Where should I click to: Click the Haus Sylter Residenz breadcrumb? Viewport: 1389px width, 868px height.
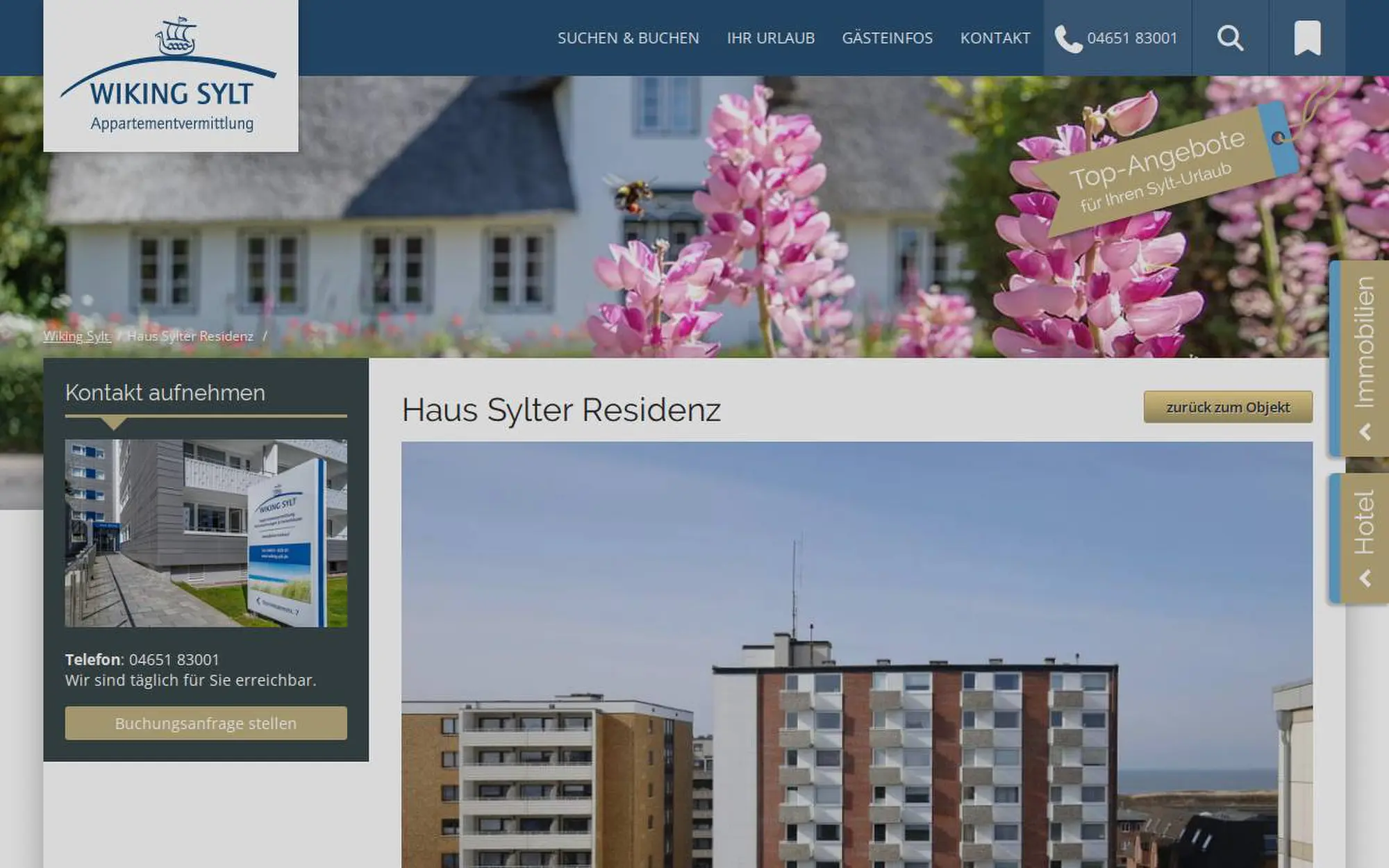click(x=190, y=336)
